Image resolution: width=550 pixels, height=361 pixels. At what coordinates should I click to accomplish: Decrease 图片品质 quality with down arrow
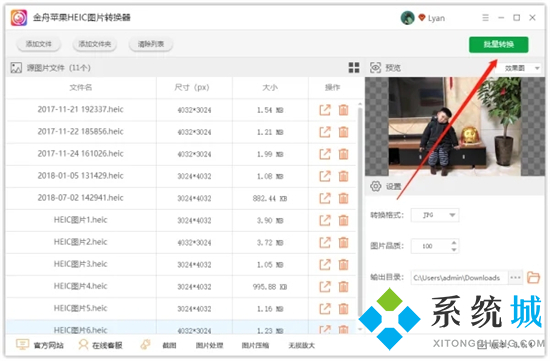coord(454,249)
